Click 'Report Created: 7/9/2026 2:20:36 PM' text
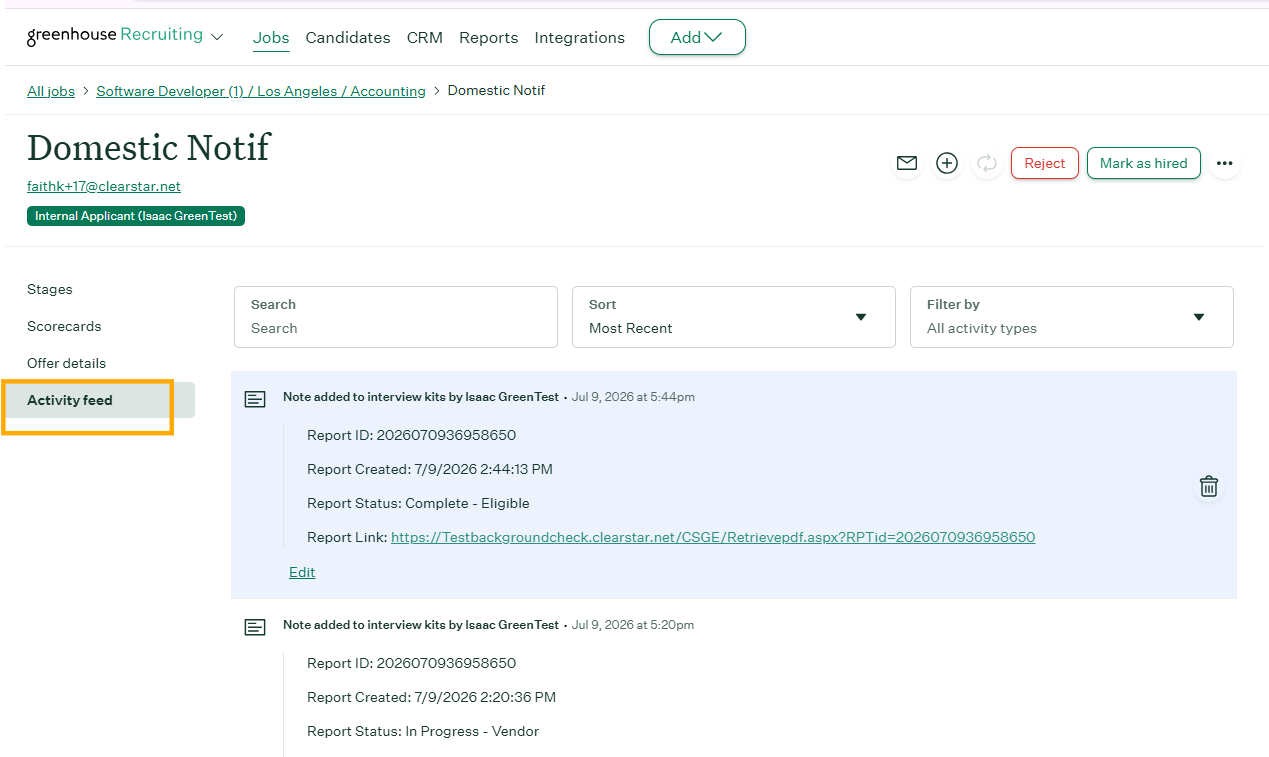1269x757 pixels. pos(431,697)
